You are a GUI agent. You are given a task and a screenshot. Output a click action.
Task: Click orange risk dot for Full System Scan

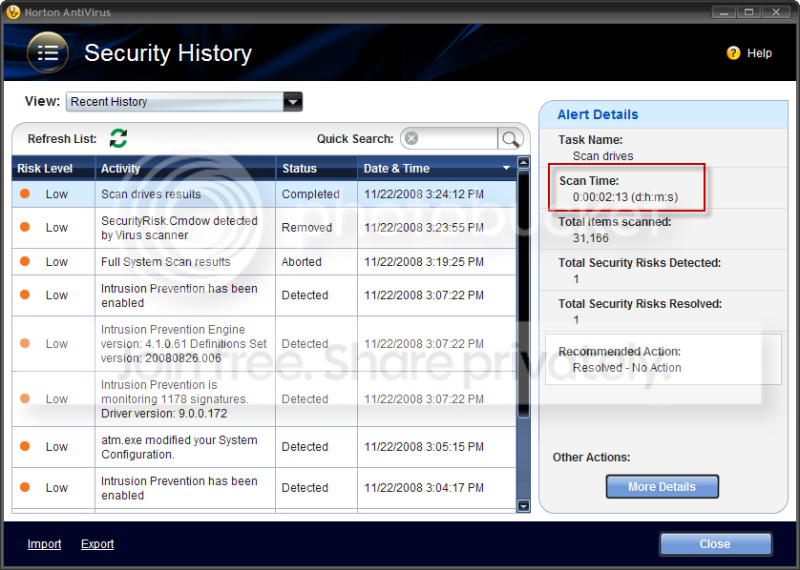(24, 261)
